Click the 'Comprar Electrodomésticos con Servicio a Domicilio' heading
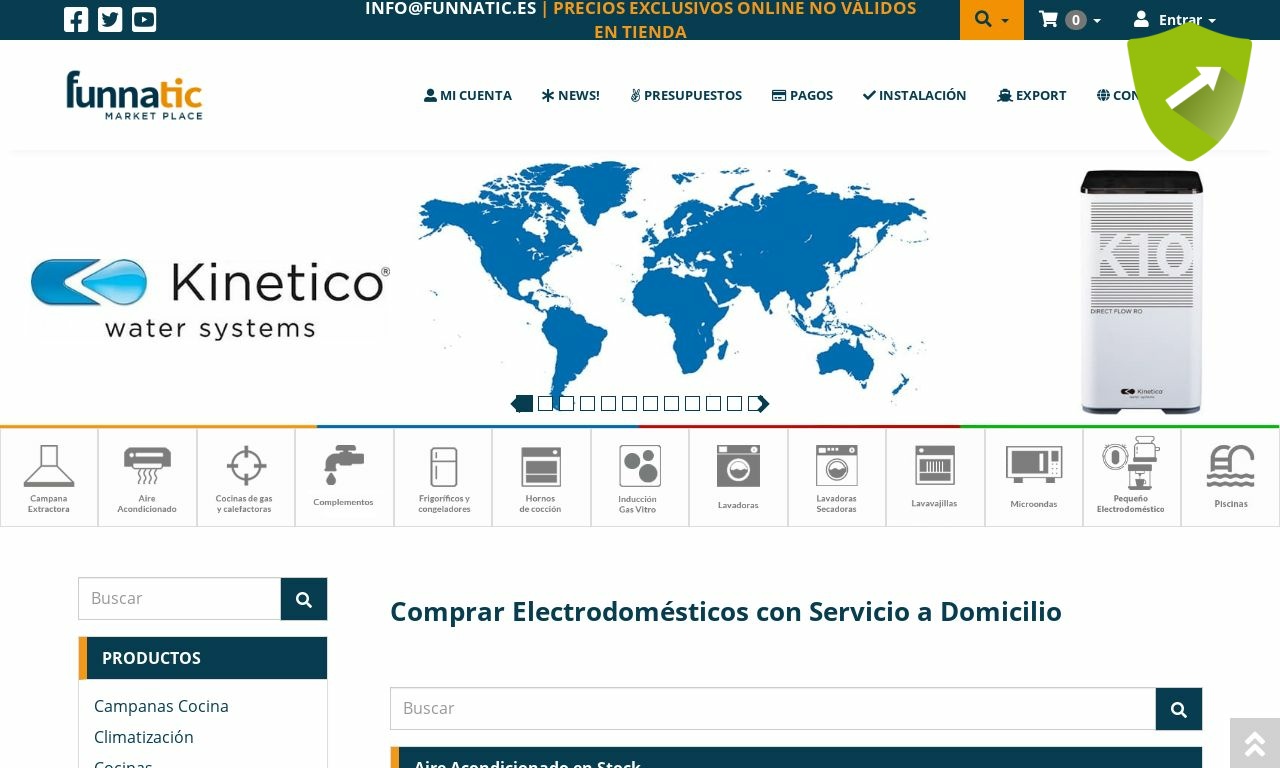1280x768 pixels. click(726, 611)
